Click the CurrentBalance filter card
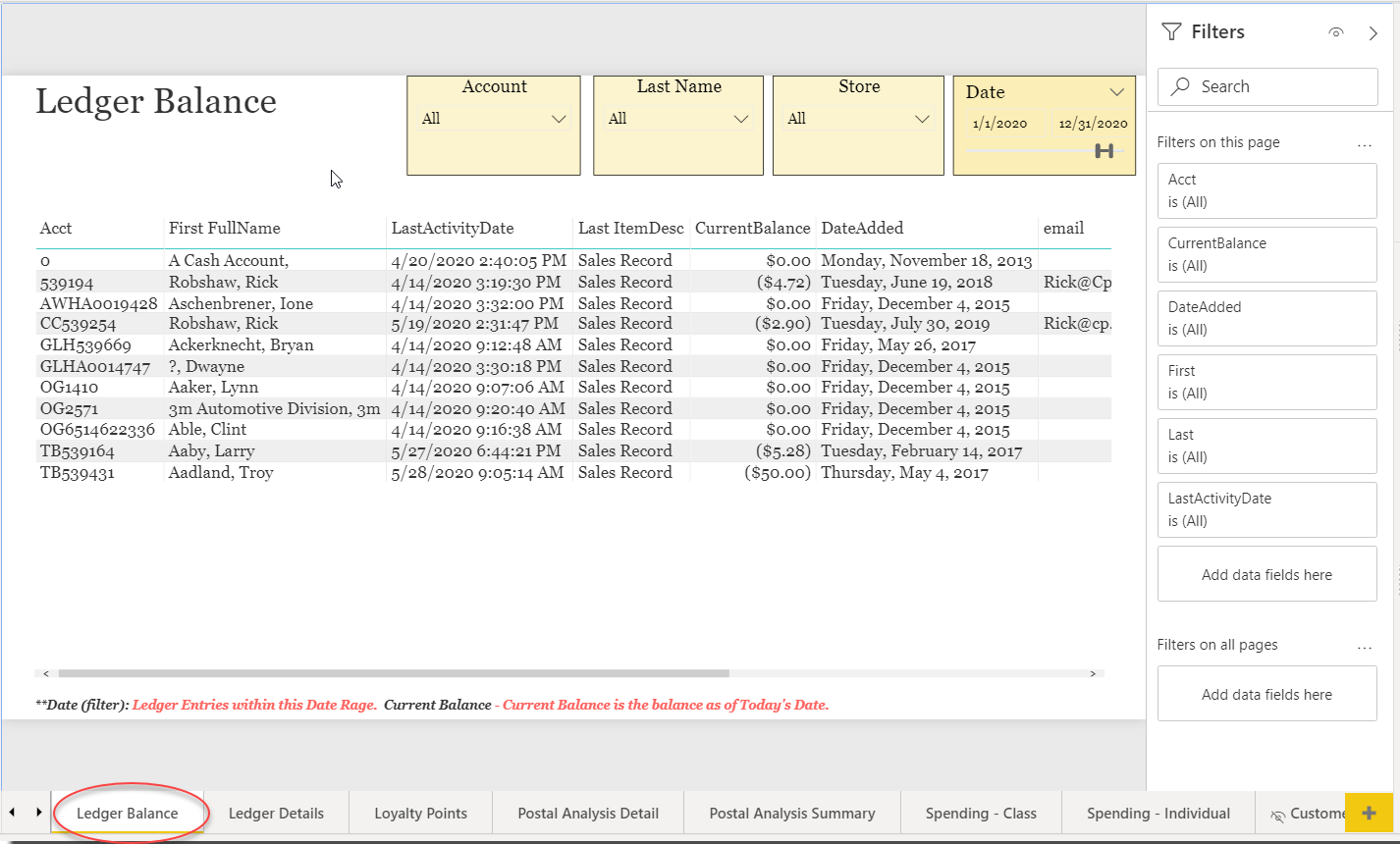 coord(1266,254)
